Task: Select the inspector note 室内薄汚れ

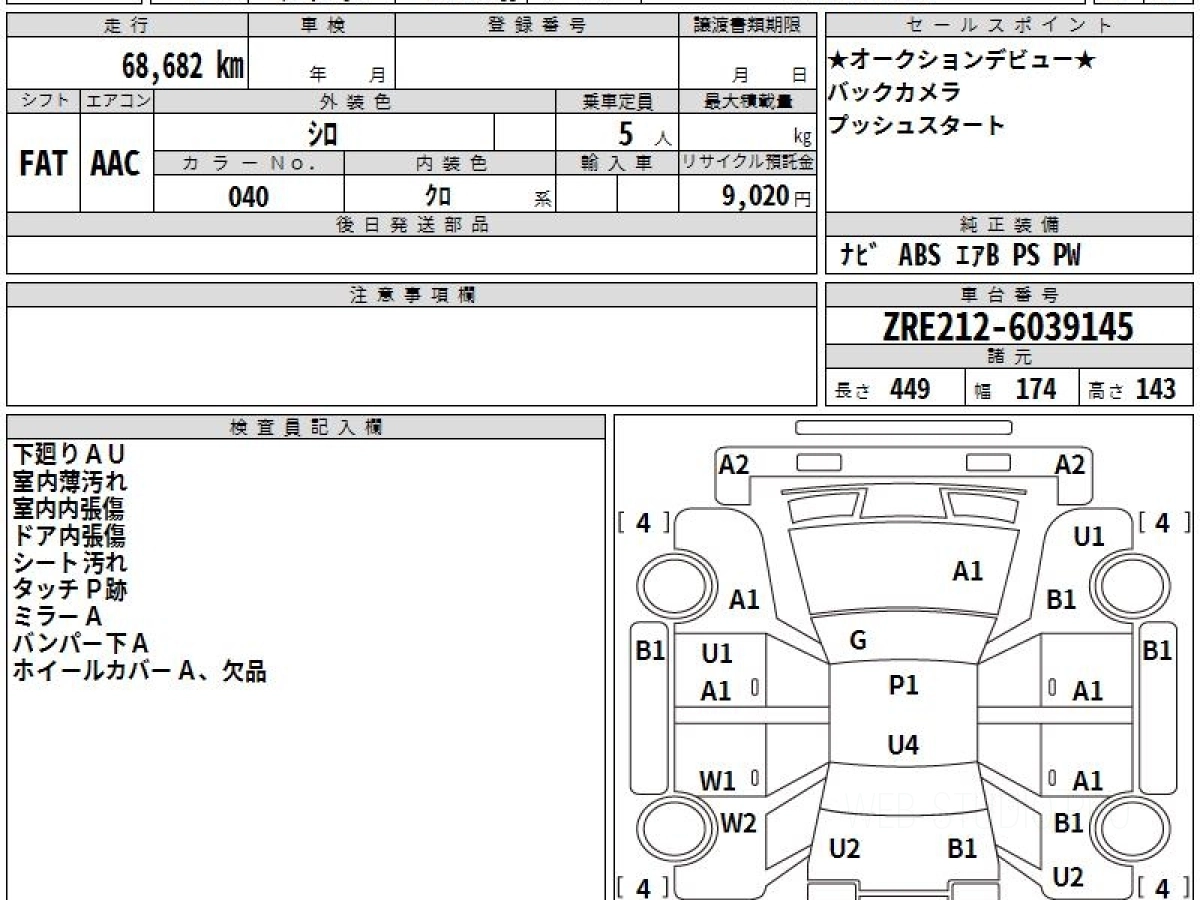Action: tap(70, 482)
